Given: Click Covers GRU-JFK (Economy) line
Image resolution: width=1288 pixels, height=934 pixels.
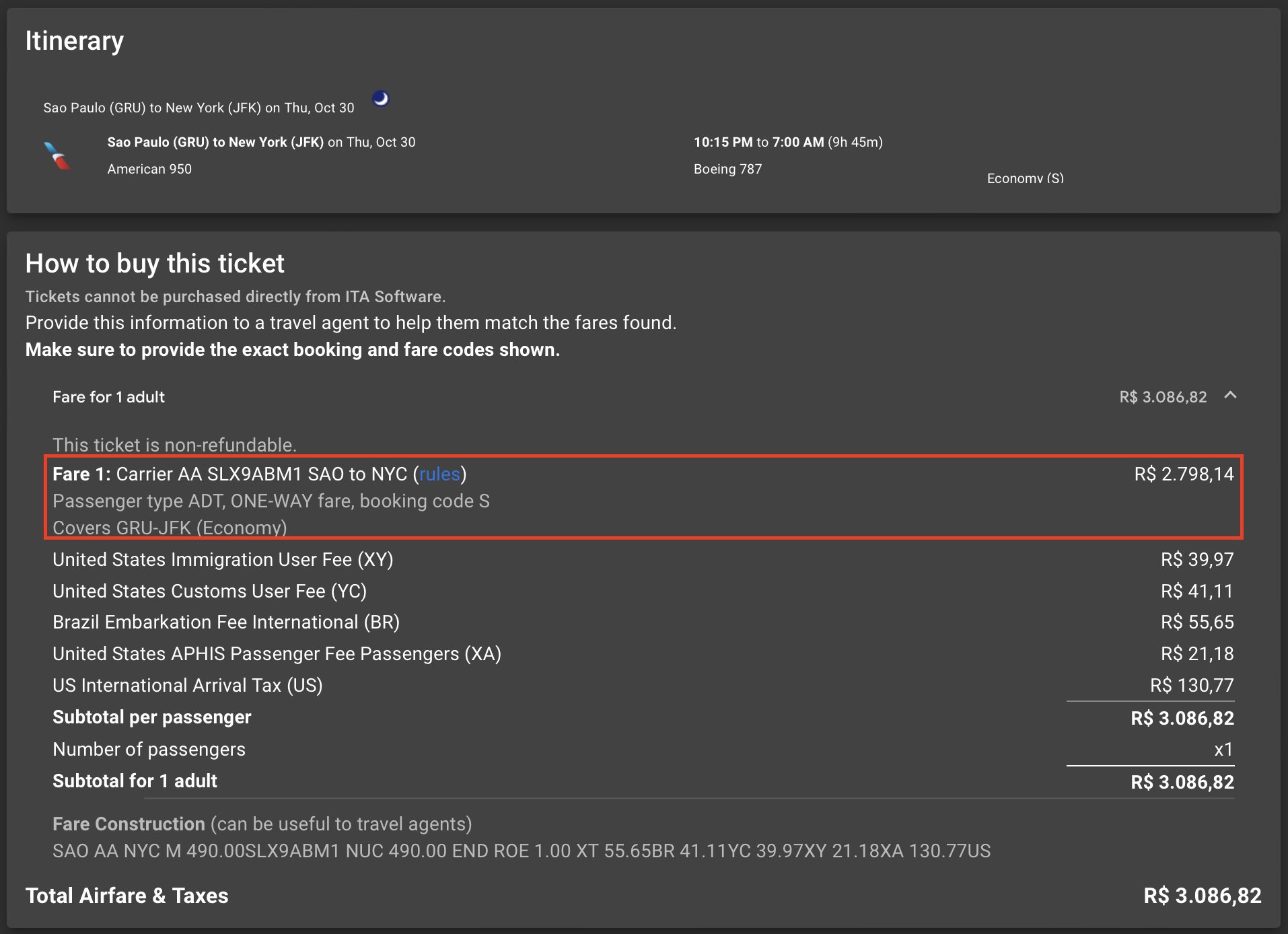Looking at the screenshot, I should click(x=170, y=528).
